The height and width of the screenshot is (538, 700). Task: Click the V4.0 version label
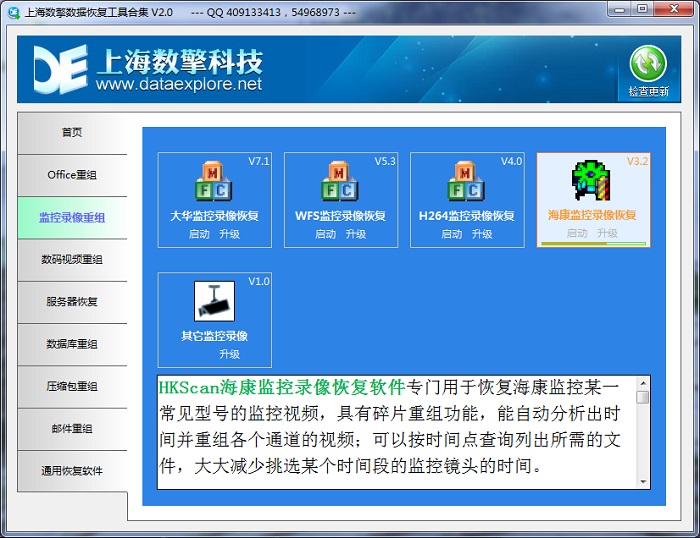pyautogui.click(x=512, y=161)
